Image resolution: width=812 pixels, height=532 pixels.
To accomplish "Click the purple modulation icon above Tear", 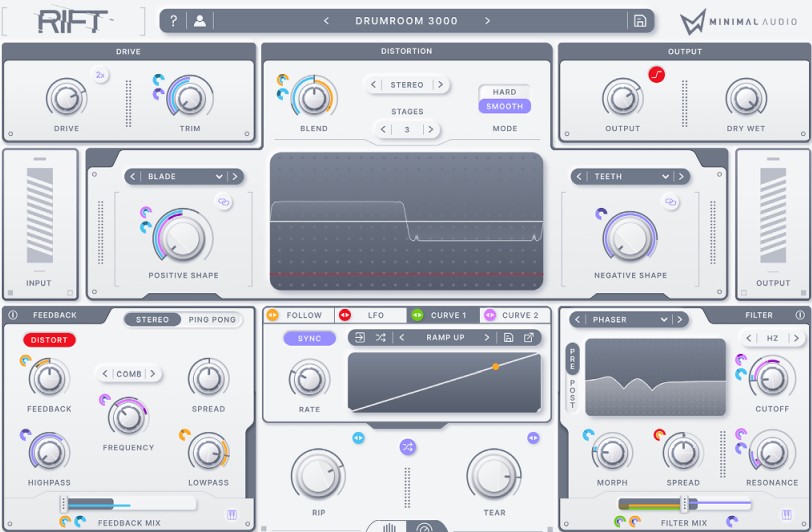I will 533,438.
